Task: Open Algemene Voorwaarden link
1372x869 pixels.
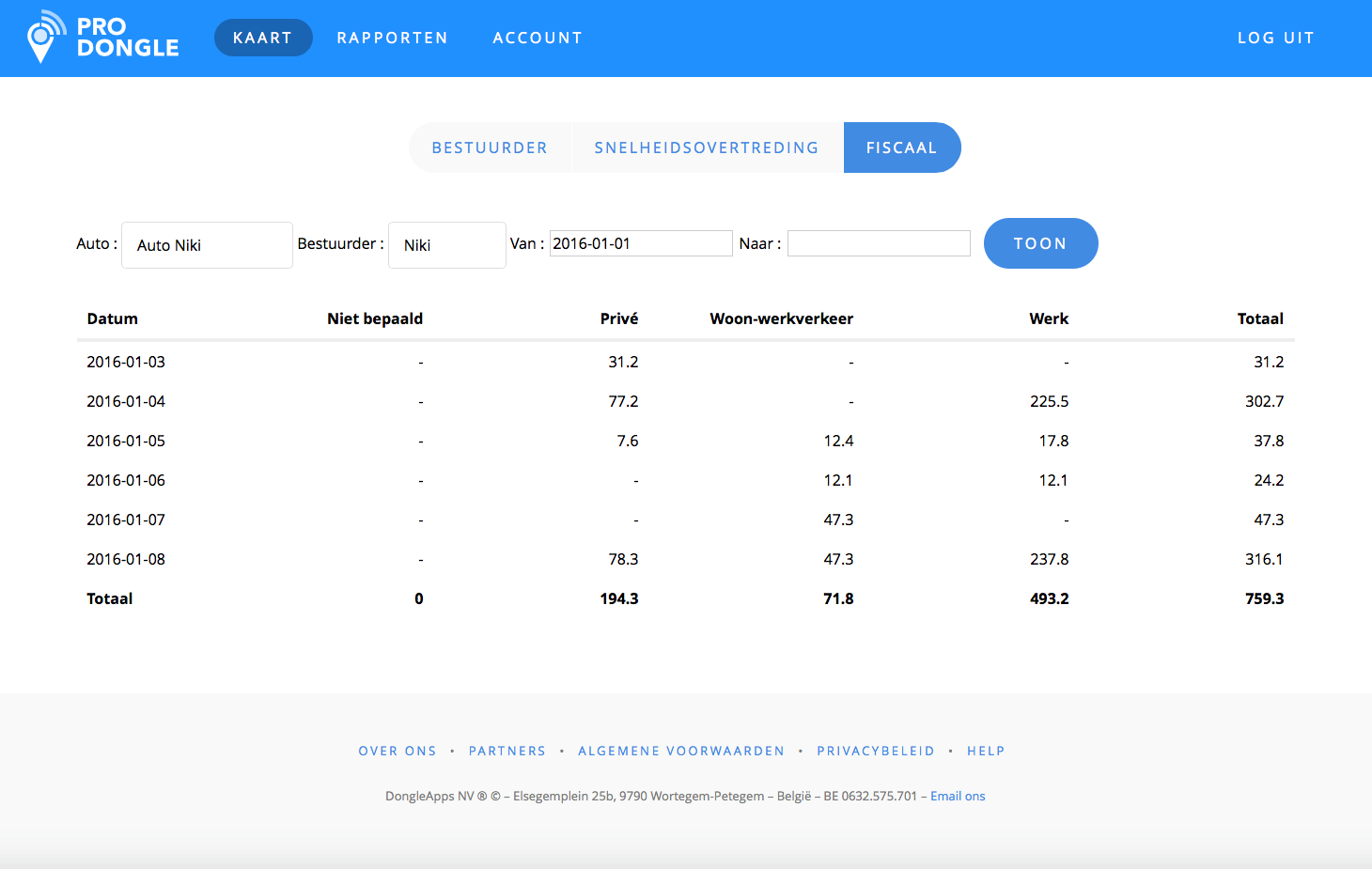Action: pyautogui.click(x=681, y=751)
